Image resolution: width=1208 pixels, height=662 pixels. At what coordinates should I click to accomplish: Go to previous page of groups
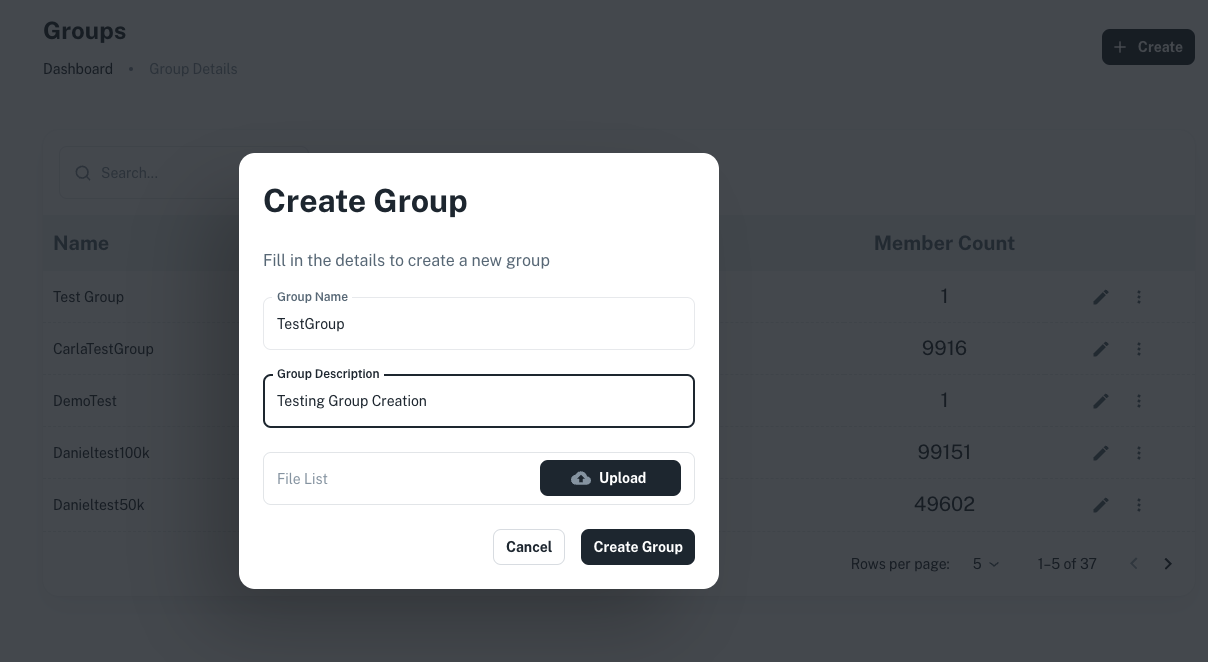pyautogui.click(x=1134, y=564)
